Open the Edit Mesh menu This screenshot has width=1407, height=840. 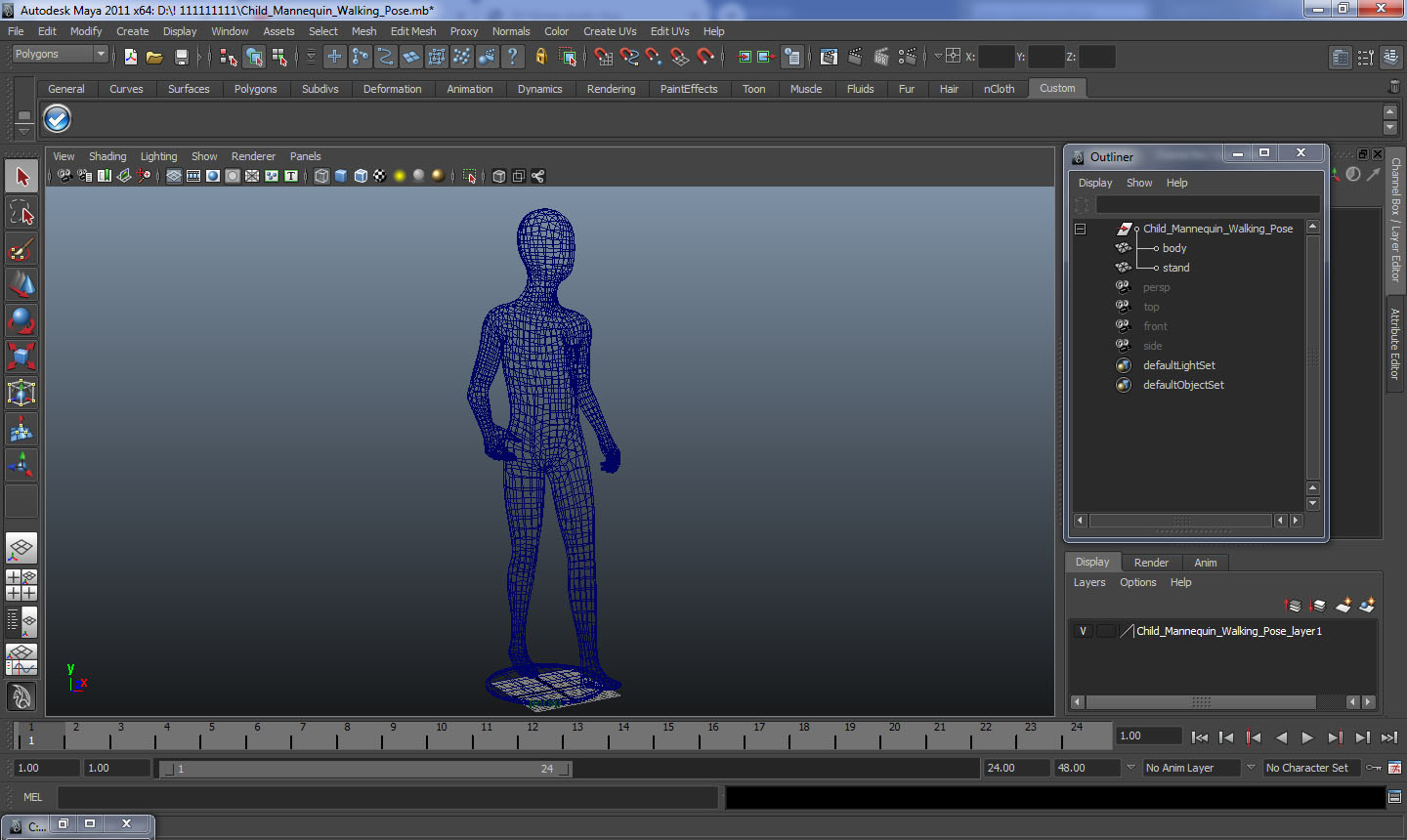coord(413,31)
